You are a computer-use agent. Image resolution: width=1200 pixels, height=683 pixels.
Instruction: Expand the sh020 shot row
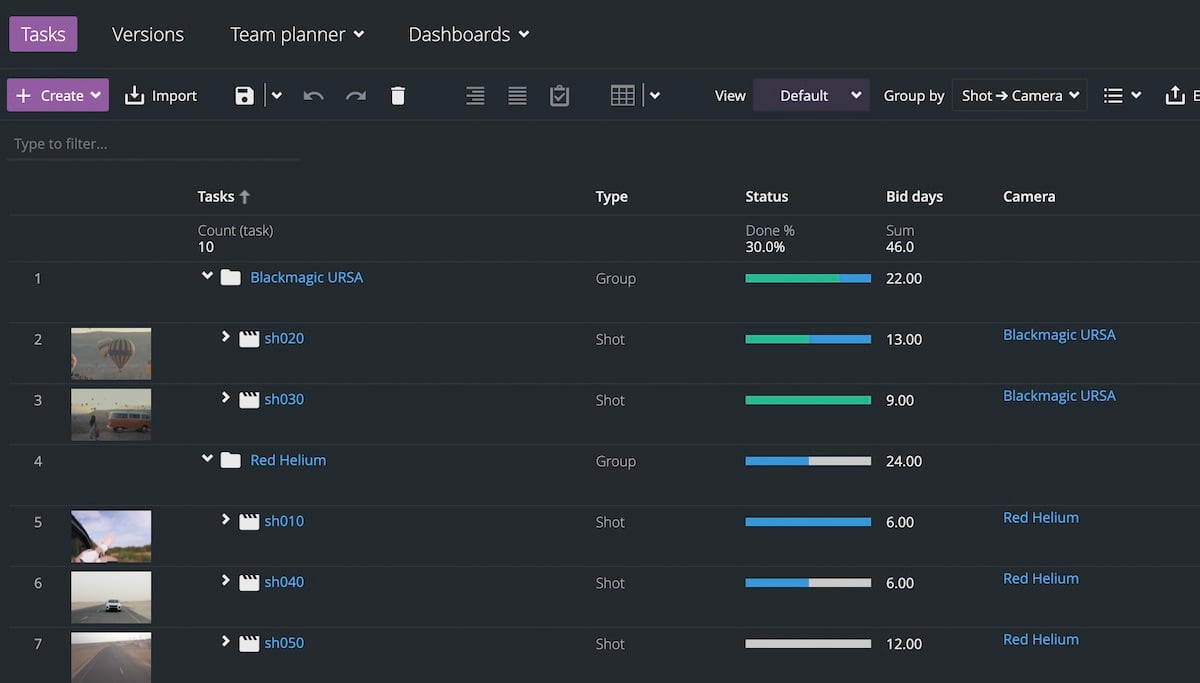[x=226, y=338]
